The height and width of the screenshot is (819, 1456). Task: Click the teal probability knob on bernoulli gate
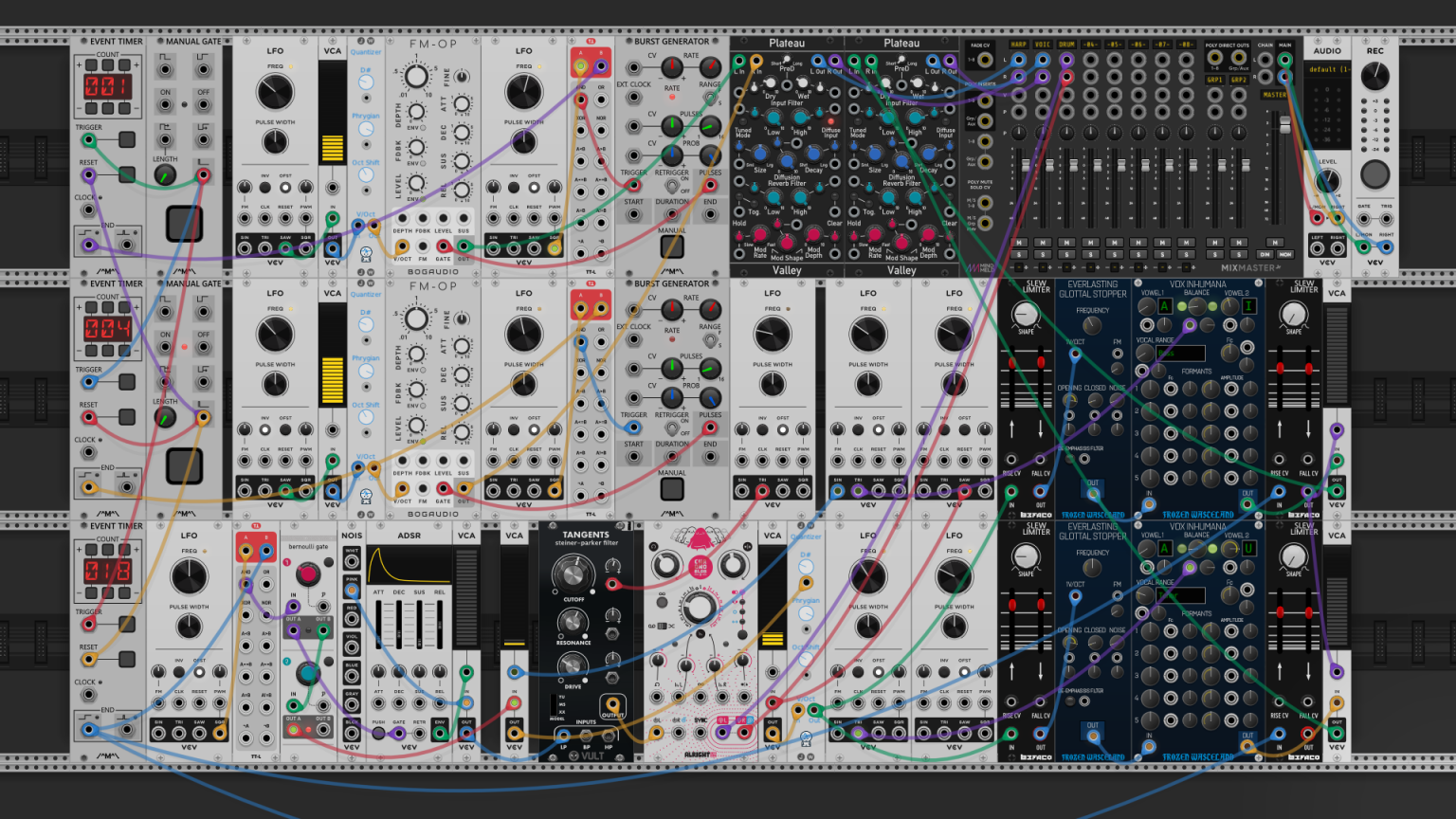pos(307,673)
